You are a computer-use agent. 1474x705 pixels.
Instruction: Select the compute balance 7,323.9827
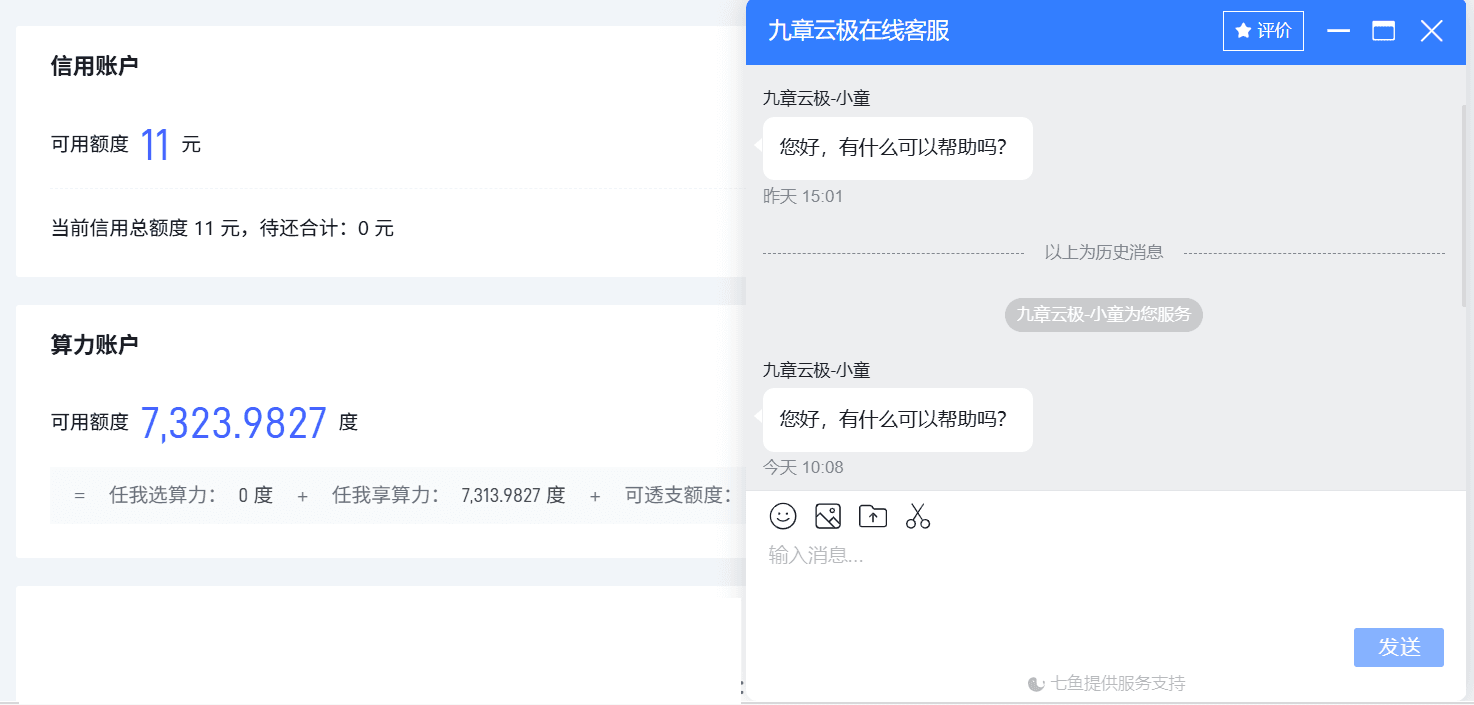coord(234,423)
